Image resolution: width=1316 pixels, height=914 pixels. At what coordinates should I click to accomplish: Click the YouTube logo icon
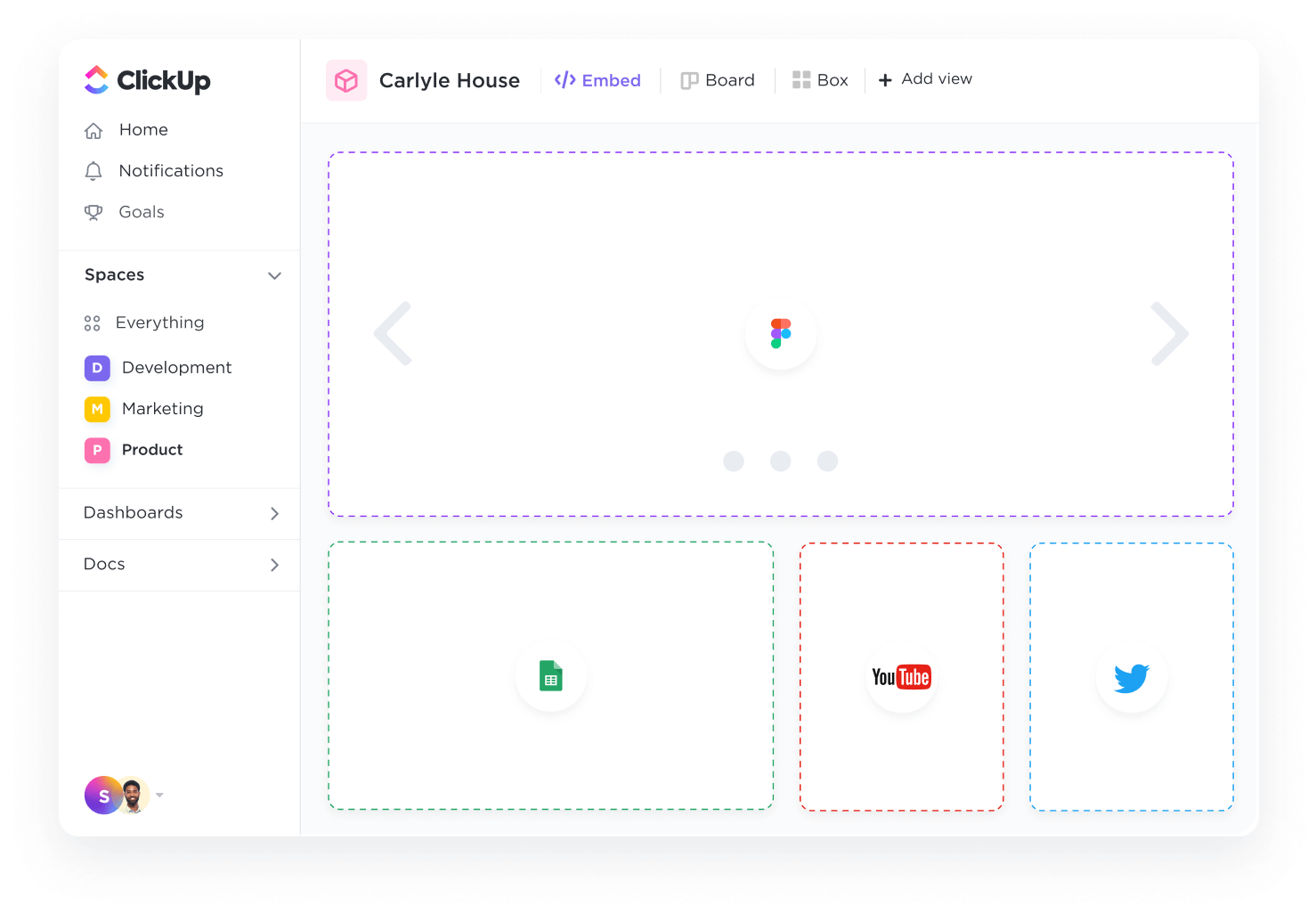coord(901,677)
